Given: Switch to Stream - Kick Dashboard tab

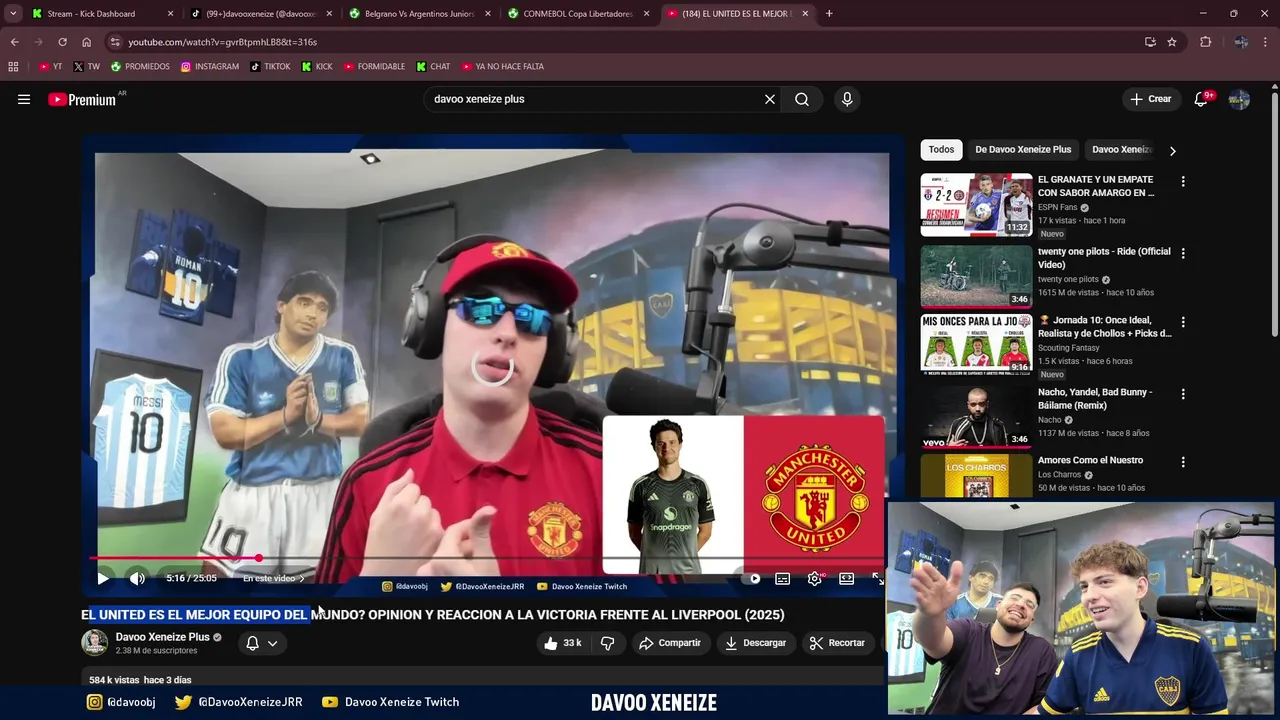Looking at the screenshot, I should pos(103,14).
